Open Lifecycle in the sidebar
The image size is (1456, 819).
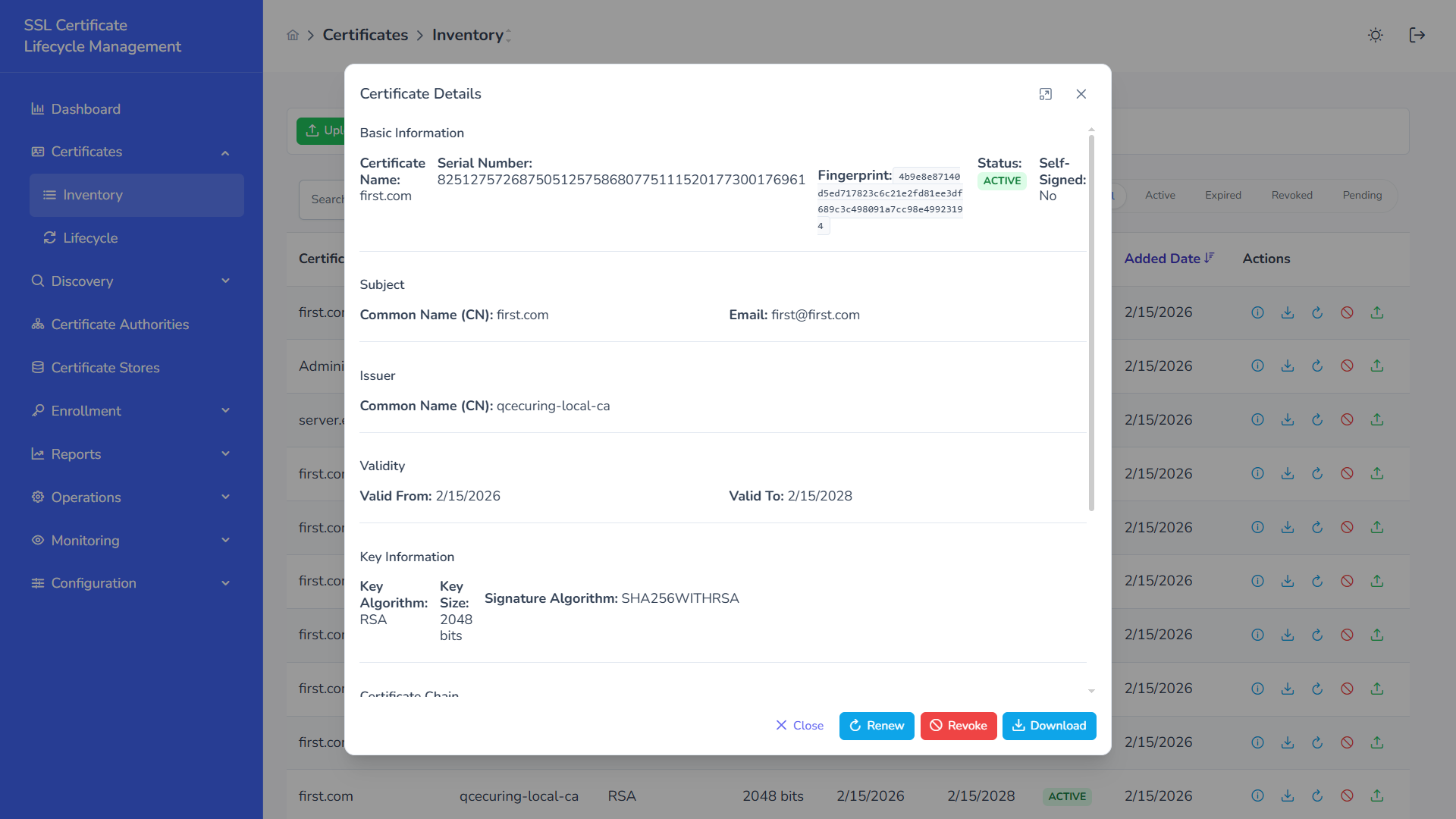[90, 238]
